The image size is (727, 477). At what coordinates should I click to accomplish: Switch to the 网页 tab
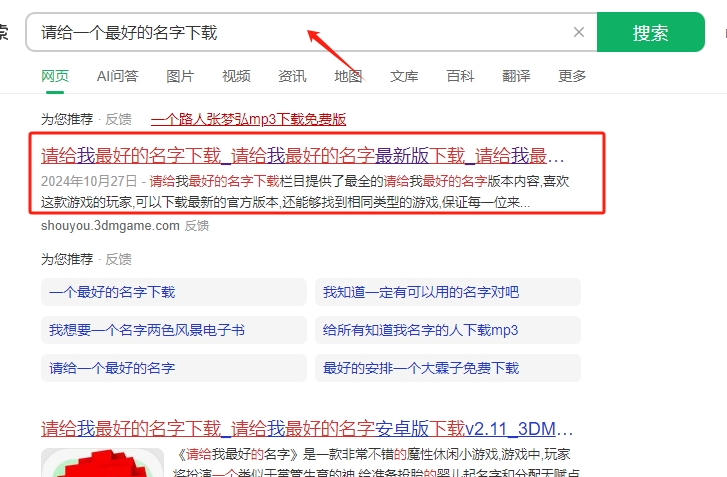click(55, 76)
